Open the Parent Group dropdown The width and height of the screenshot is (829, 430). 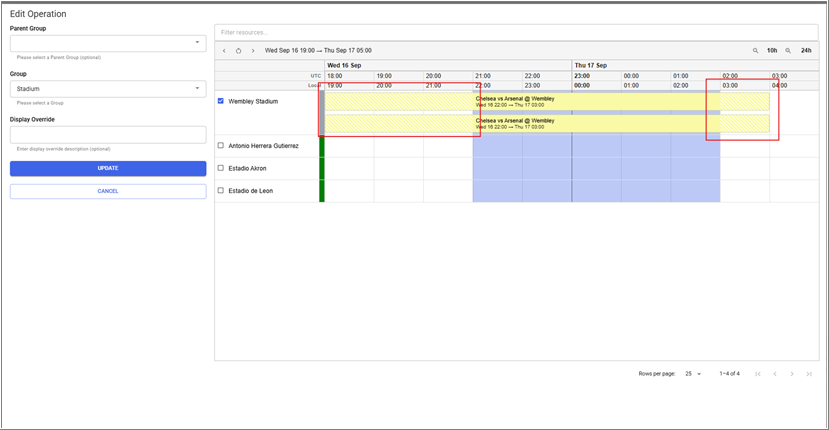coord(108,43)
